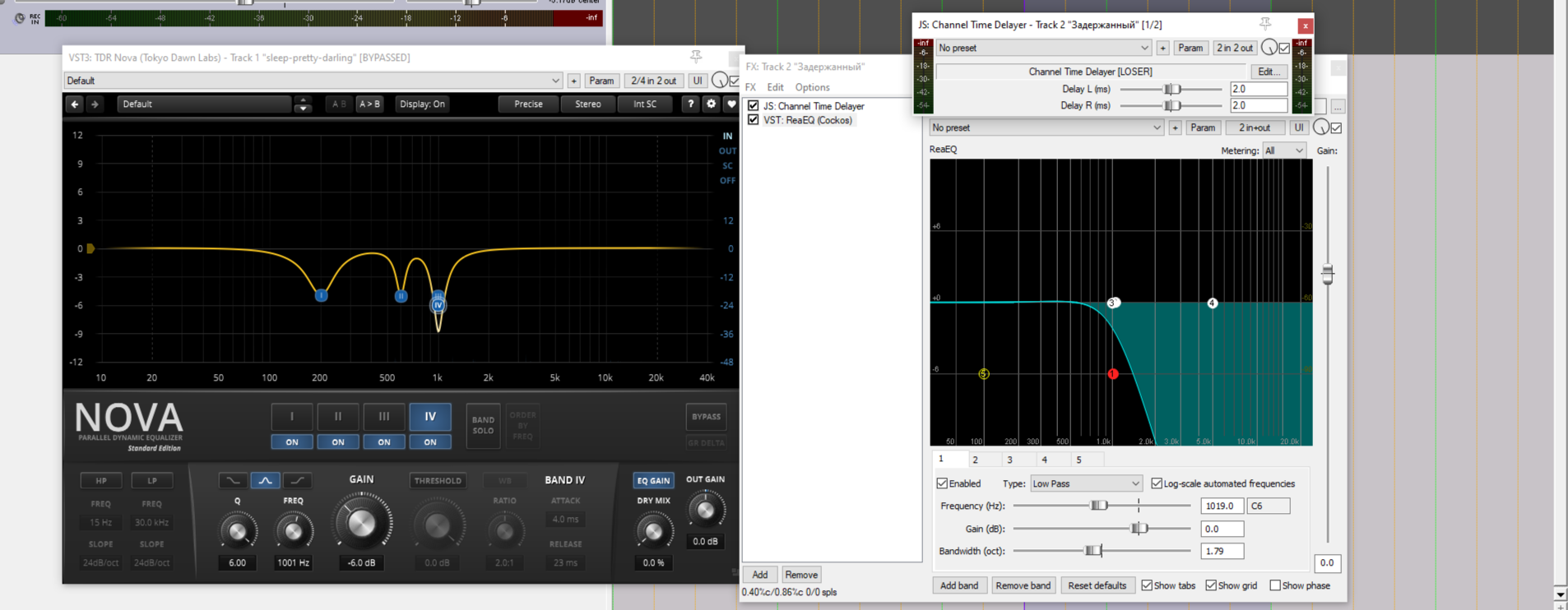Pin the Channel Time Delayer window
Image resolution: width=1568 pixels, height=610 pixels.
(1265, 24)
